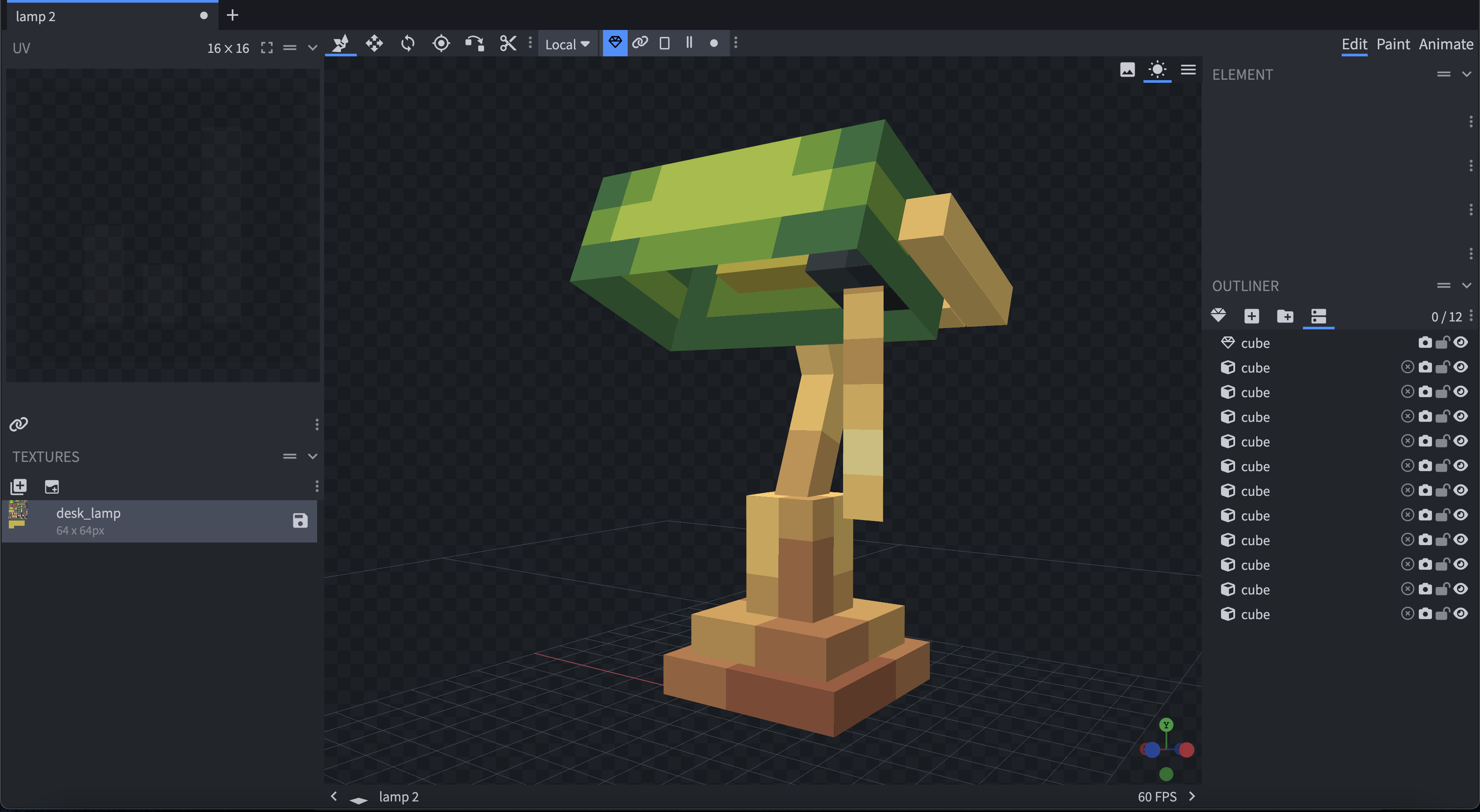Screen dimensions: 1480x812
Task: Click the desk_lamp texture thumbnail
Action: click(18, 514)
